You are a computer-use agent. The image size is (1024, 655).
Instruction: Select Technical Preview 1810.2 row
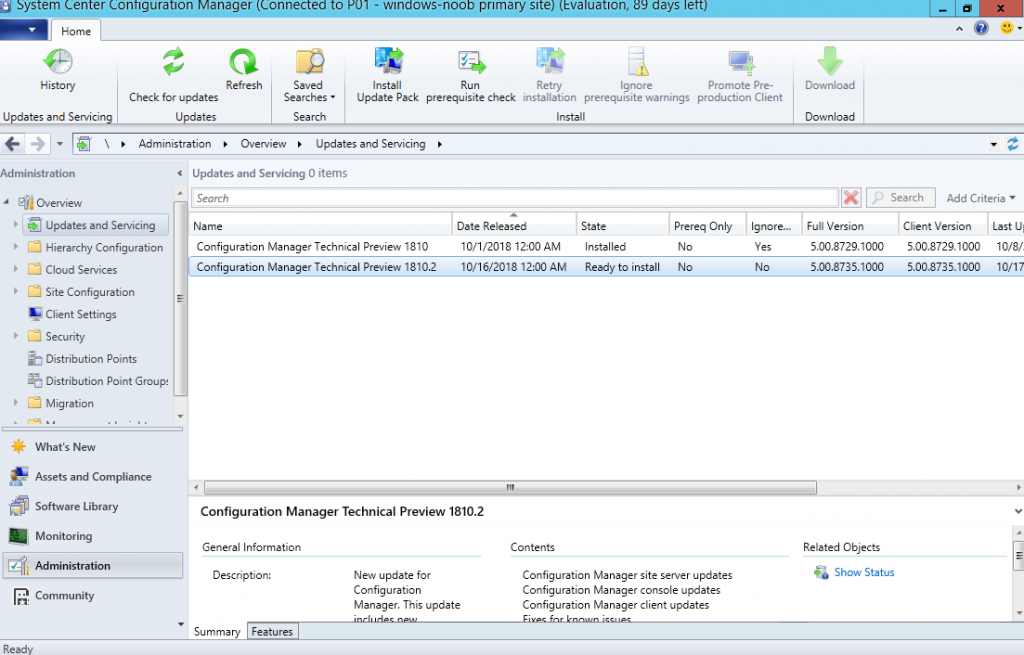point(606,266)
